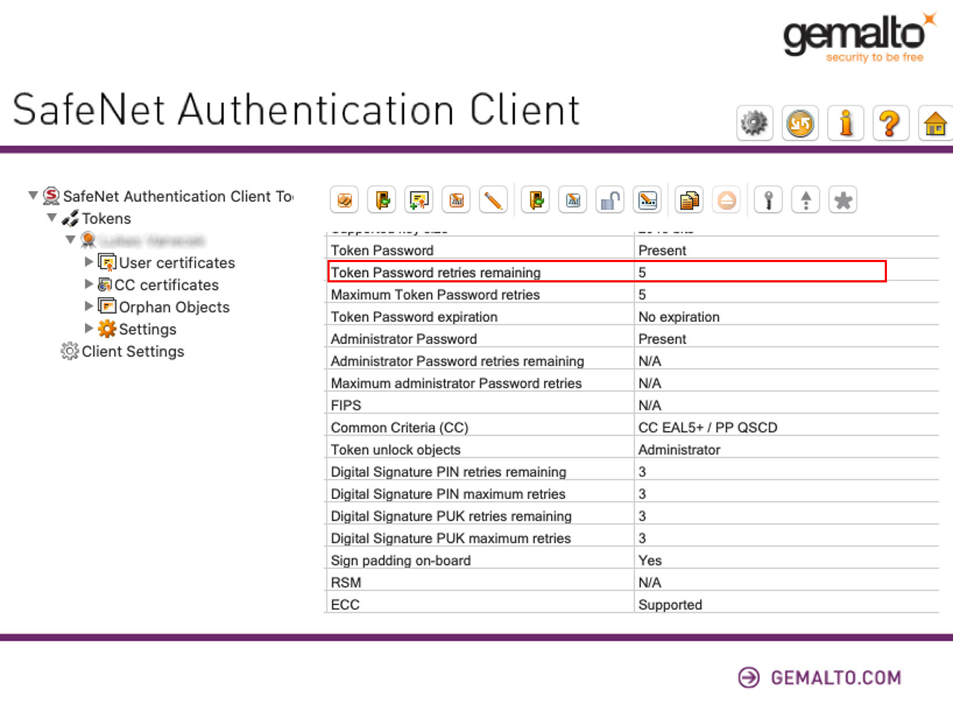Select the orange gear Settings tree item

[137, 329]
